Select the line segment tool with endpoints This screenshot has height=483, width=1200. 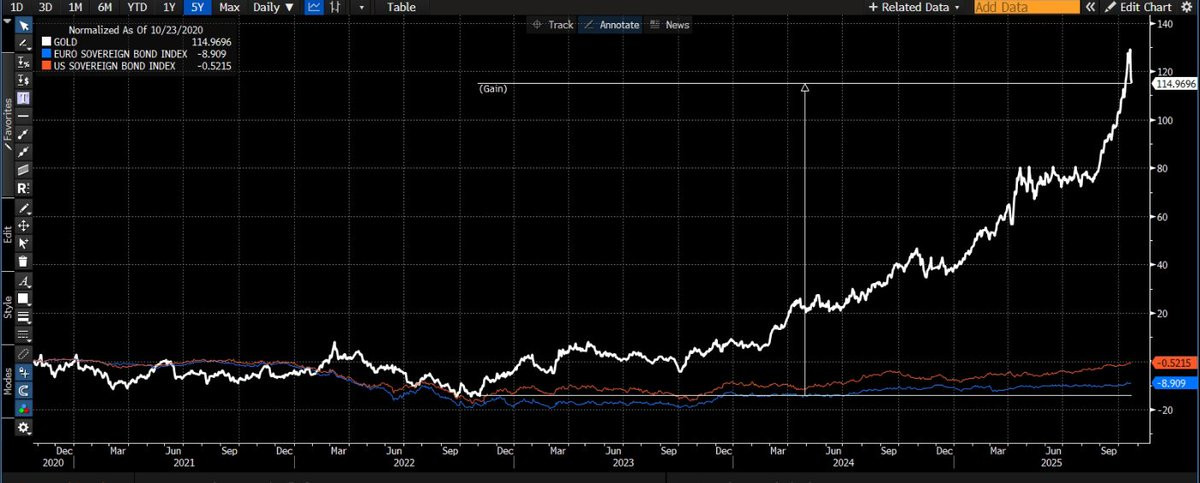click(24, 134)
